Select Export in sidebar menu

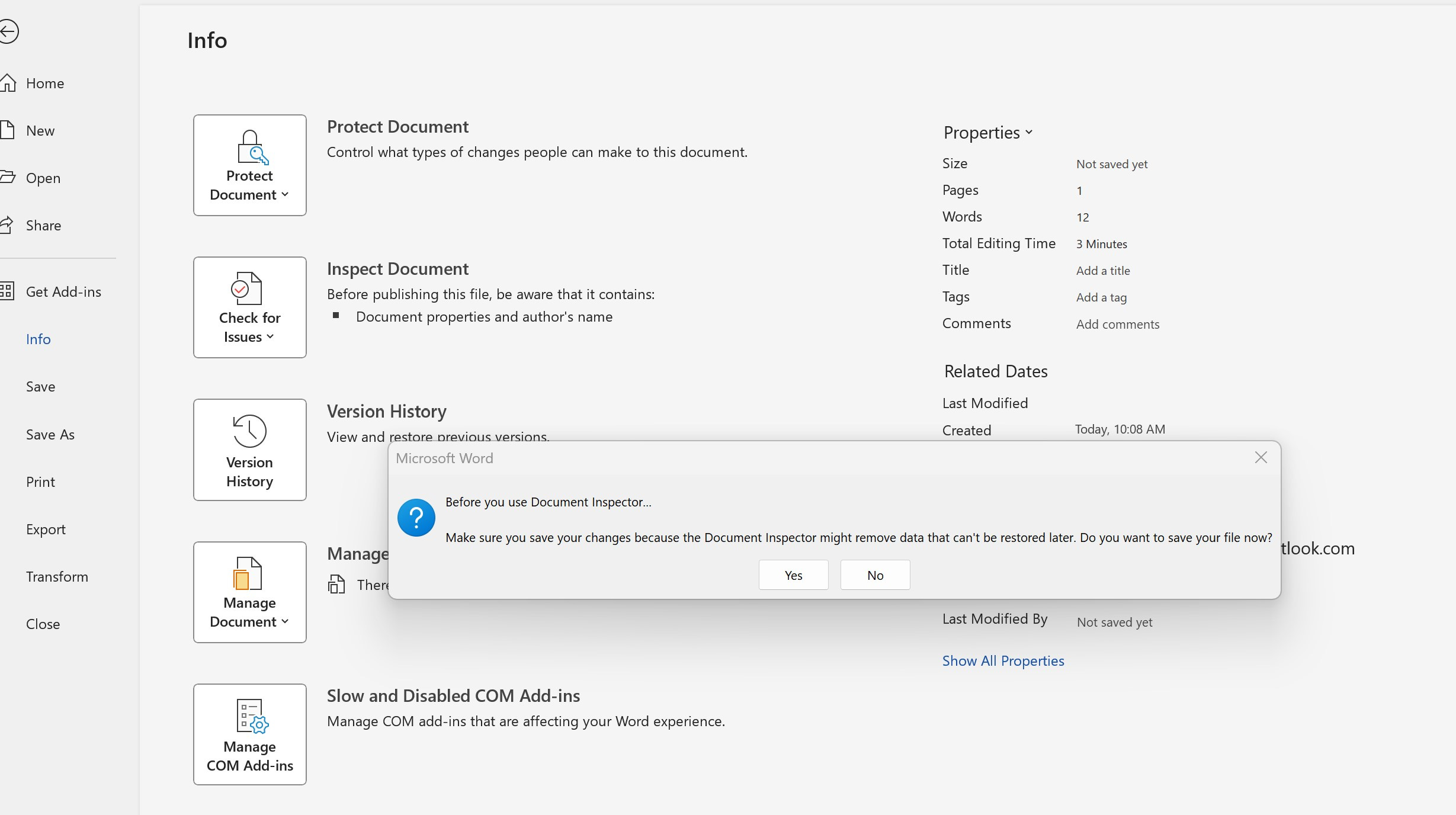point(46,529)
